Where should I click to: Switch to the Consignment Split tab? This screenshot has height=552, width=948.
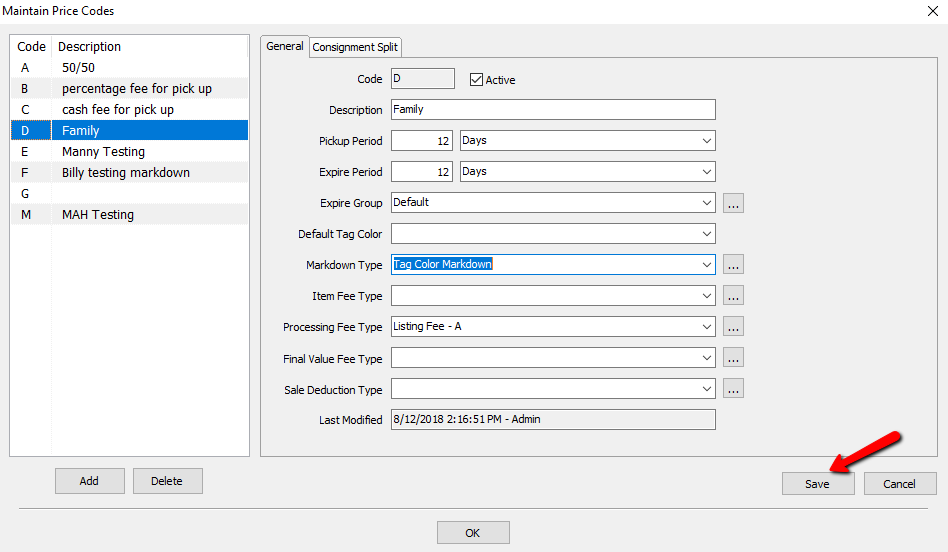355,47
